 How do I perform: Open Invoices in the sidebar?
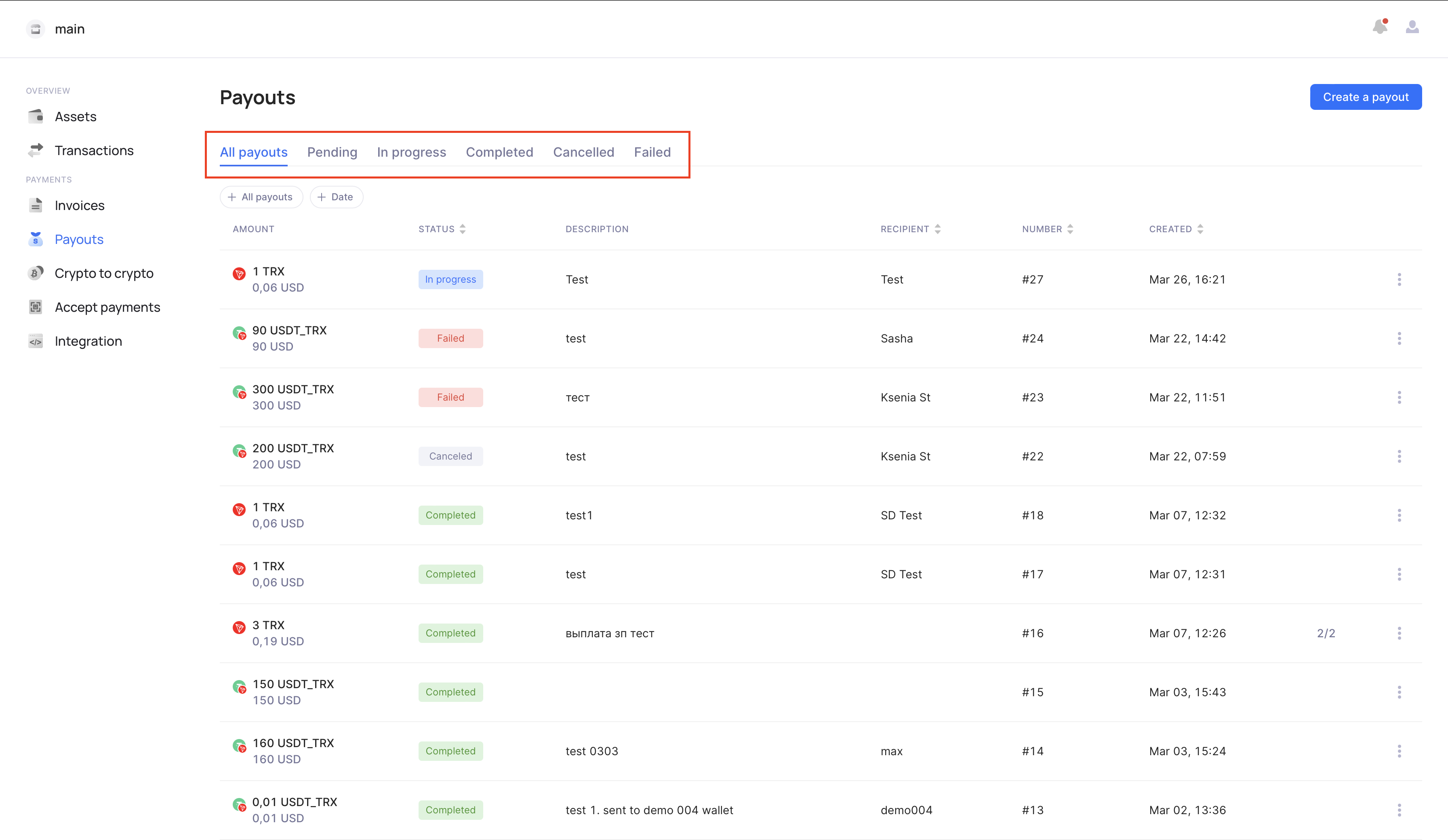pos(79,206)
